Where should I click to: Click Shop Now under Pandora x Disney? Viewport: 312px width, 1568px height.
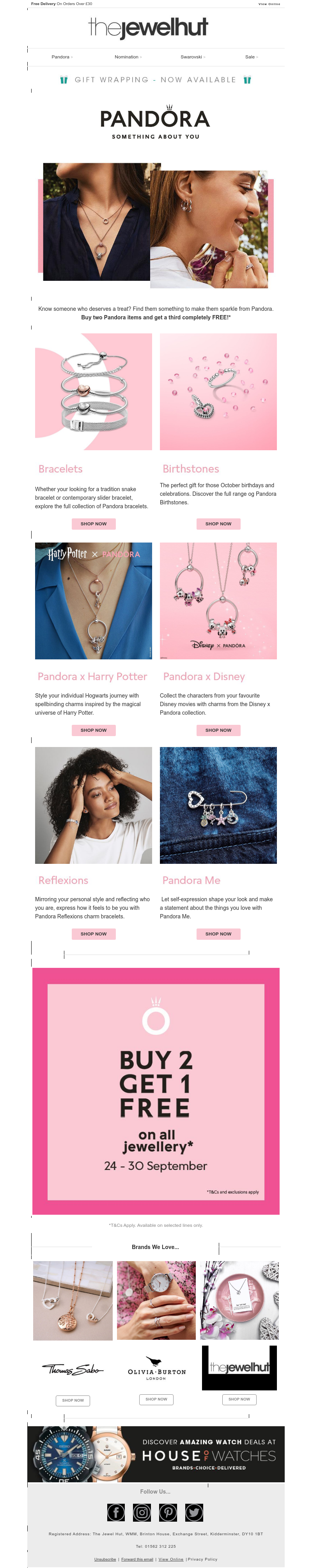pyautogui.click(x=218, y=730)
